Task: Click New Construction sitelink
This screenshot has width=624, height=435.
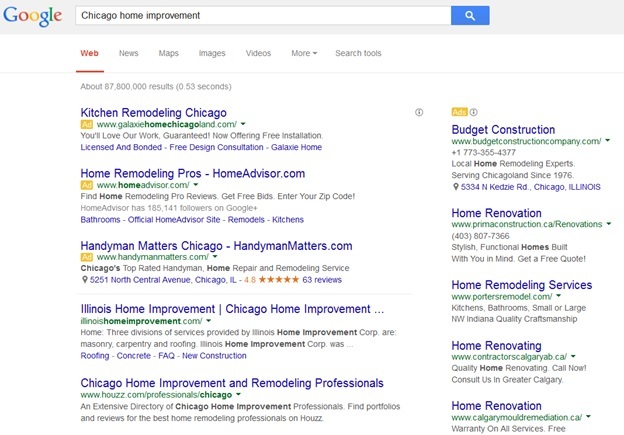Action: coord(214,356)
